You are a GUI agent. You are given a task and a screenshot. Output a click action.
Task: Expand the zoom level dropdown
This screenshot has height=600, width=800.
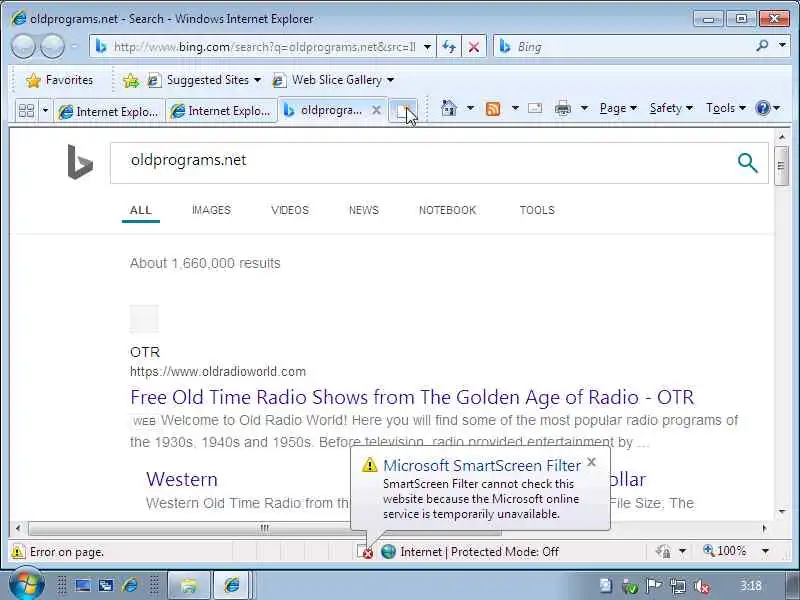[x=765, y=551]
